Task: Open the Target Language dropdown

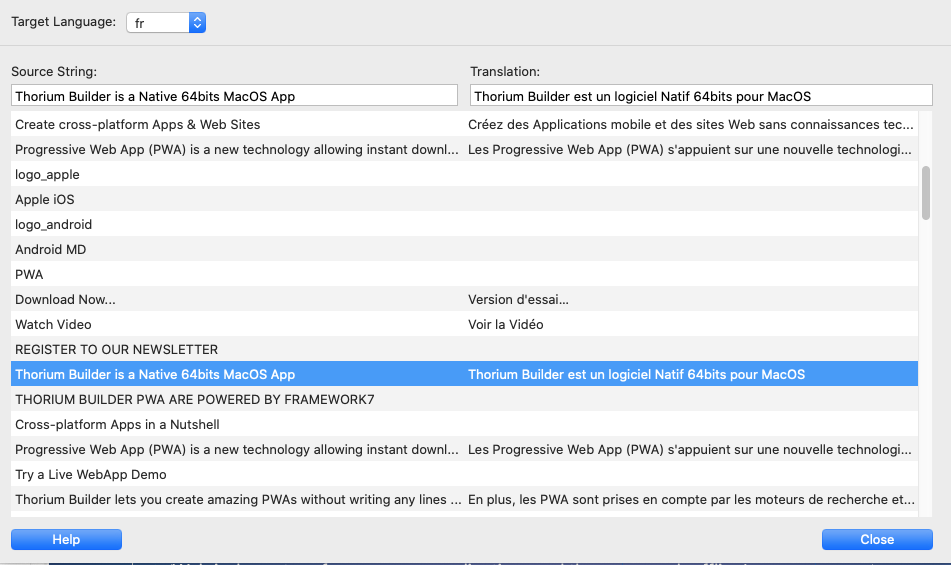Action: tap(166, 22)
